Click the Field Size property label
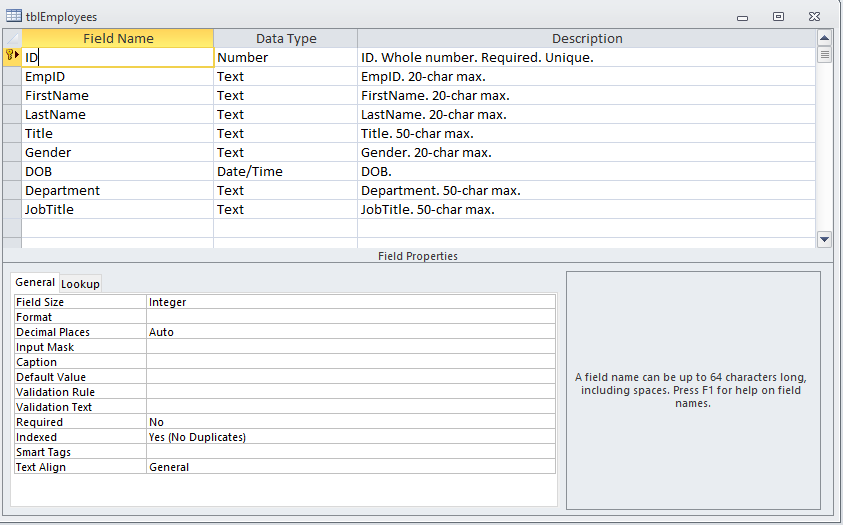Screen dimensions: 843x525 point(80,302)
